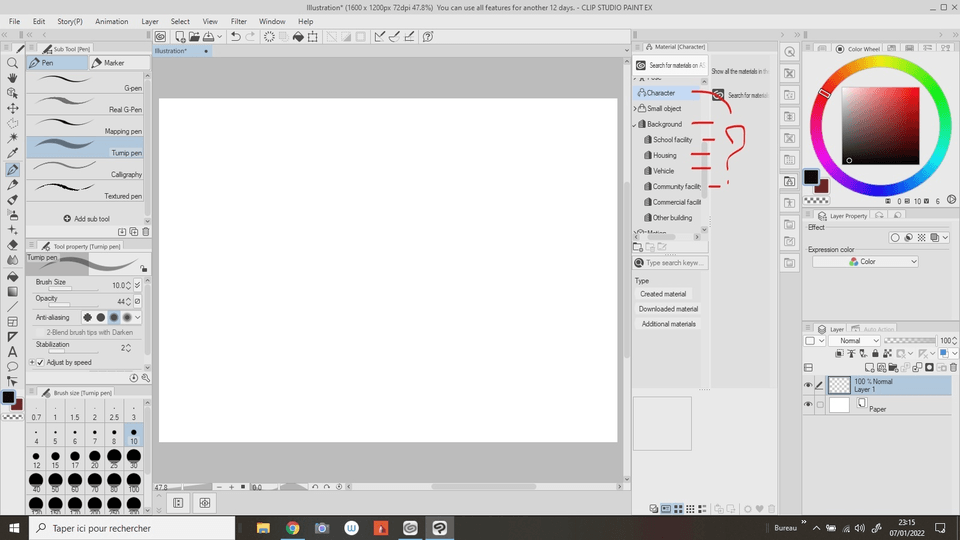Expand the Small object material folder

click(635, 108)
